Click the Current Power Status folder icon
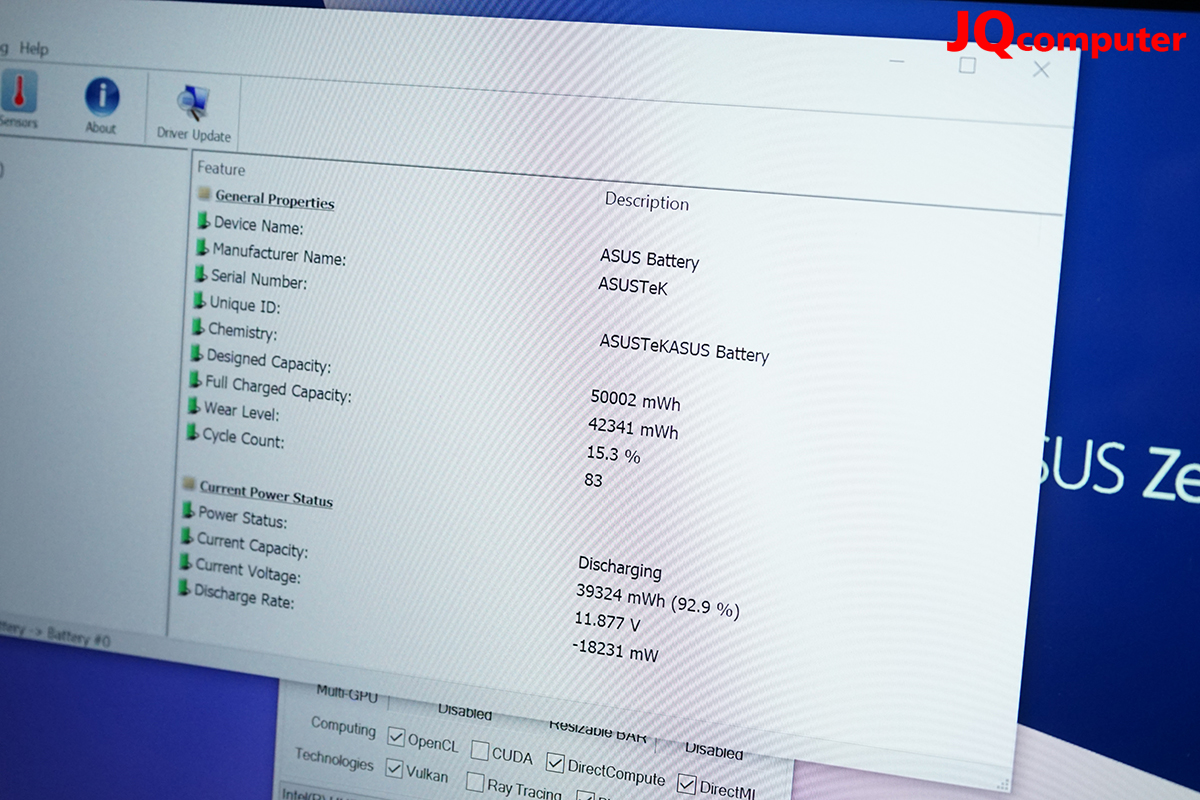1200x800 pixels. [188, 484]
